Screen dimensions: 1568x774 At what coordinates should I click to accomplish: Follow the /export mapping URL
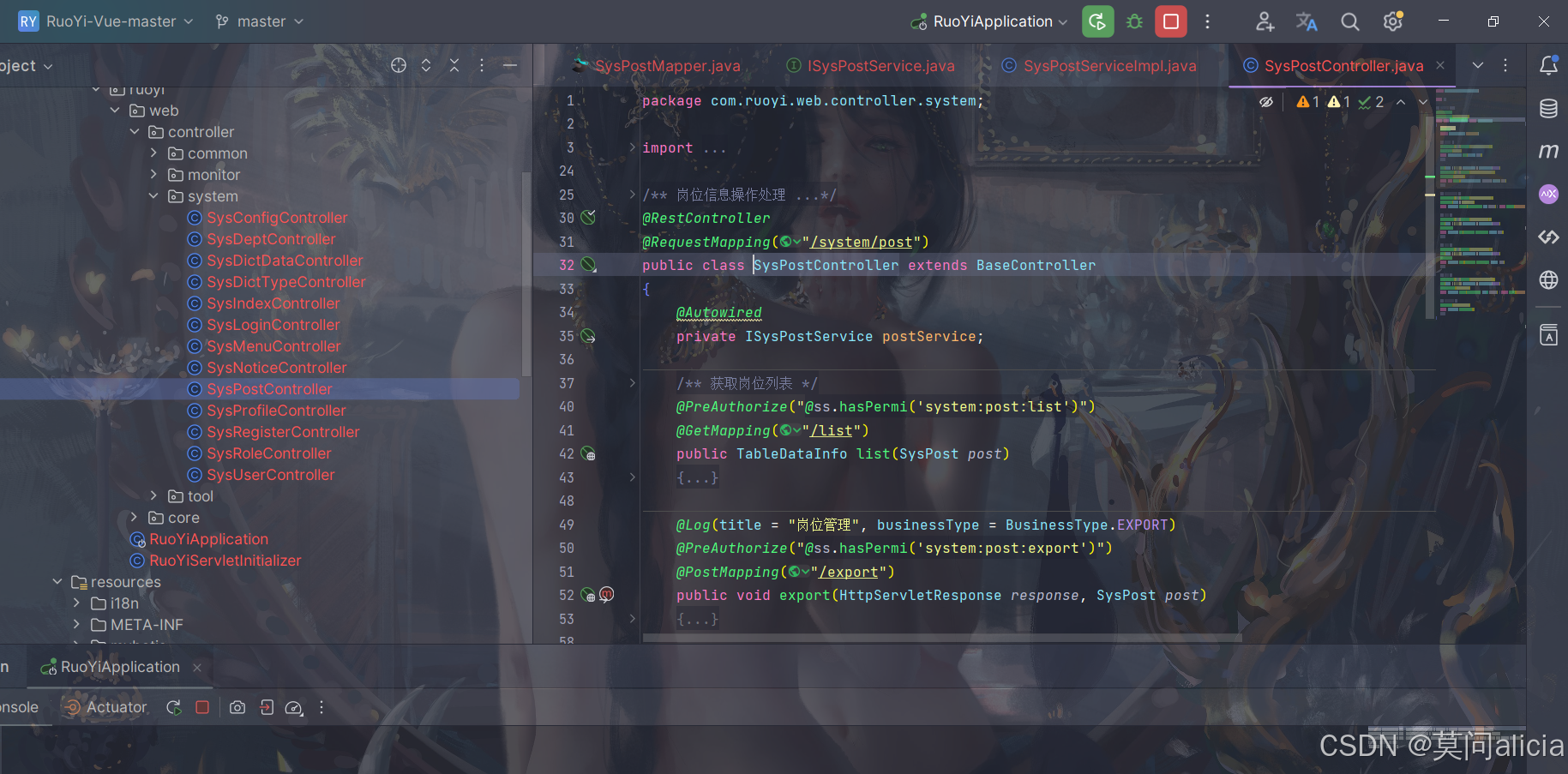(x=849, y=573)
